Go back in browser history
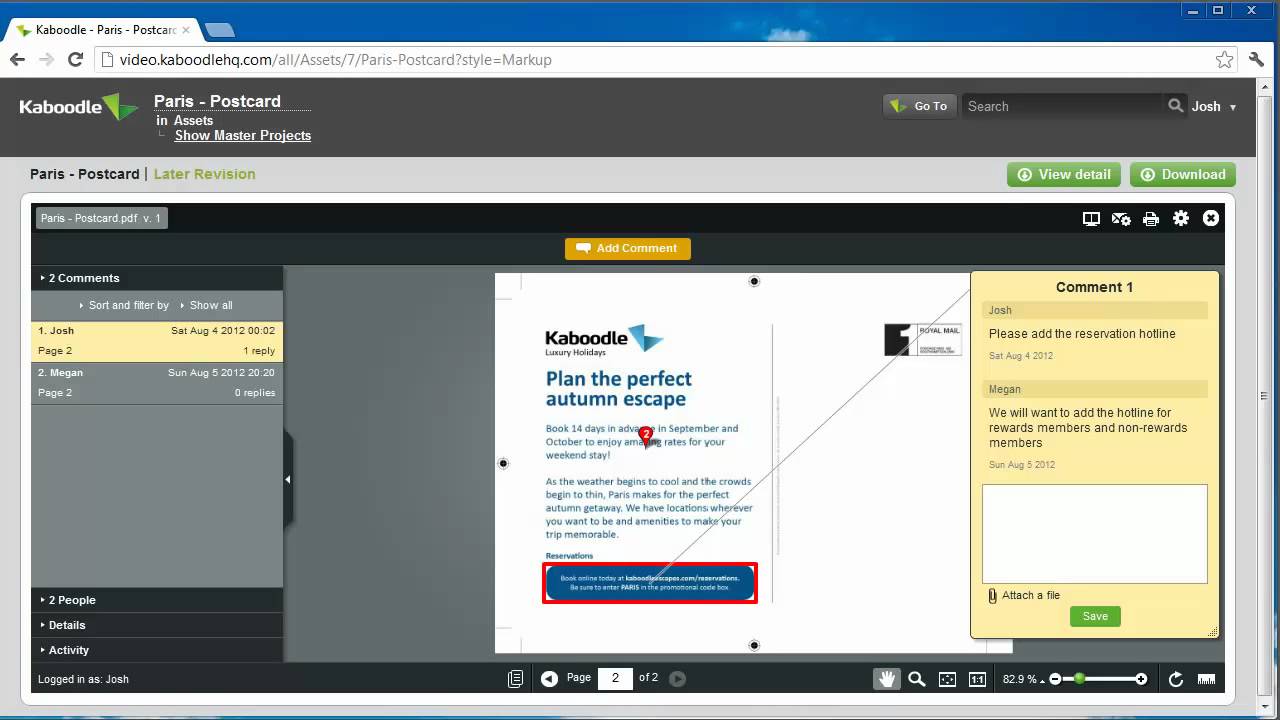1280x720 pixels. click(17, 60)
